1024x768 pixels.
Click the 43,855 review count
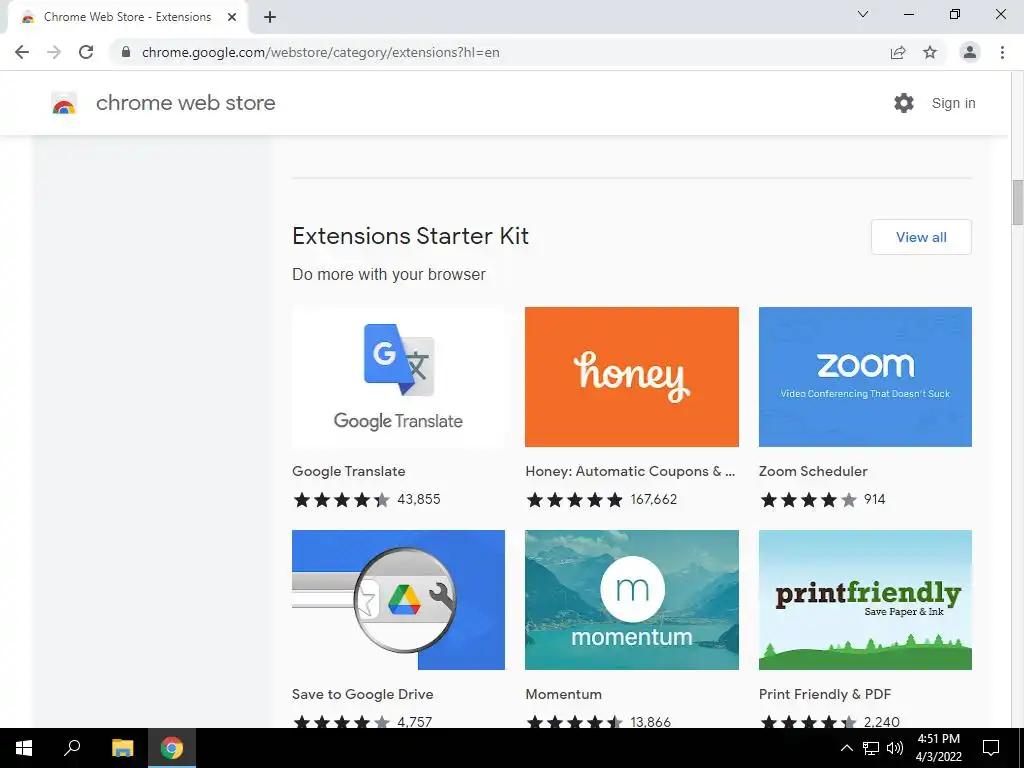[x=419, y=500]
